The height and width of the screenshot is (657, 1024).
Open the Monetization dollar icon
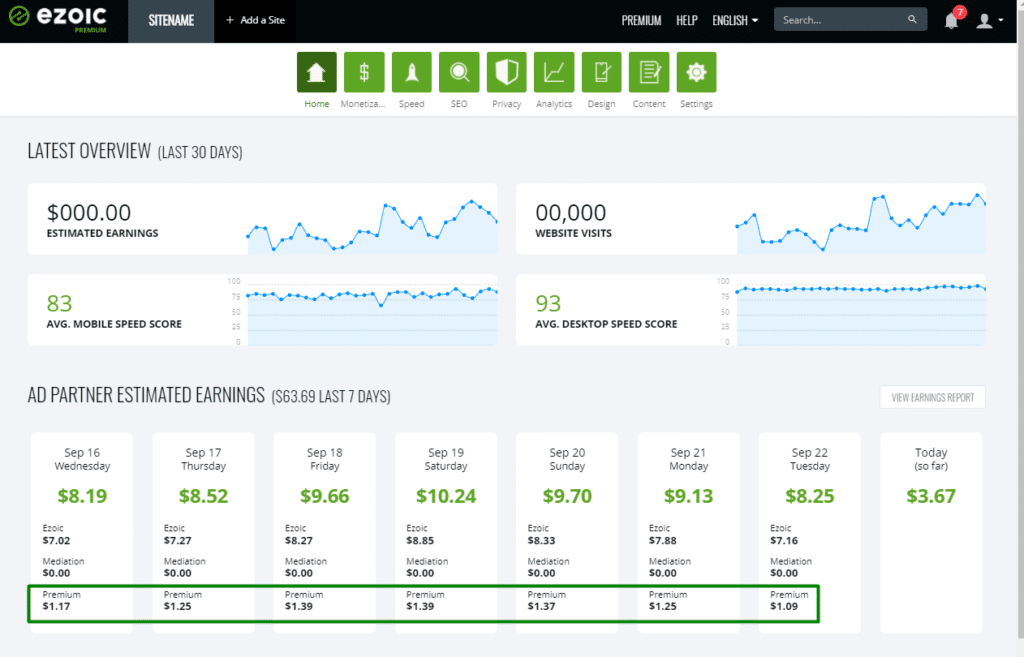tap(364, 72)
